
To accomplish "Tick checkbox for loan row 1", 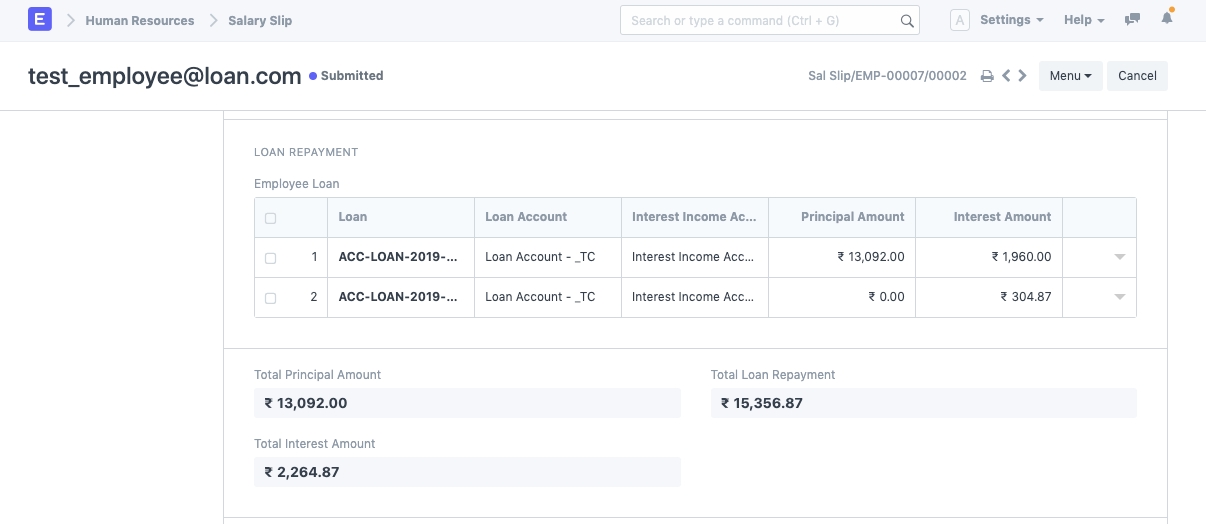I will point(270,258).
